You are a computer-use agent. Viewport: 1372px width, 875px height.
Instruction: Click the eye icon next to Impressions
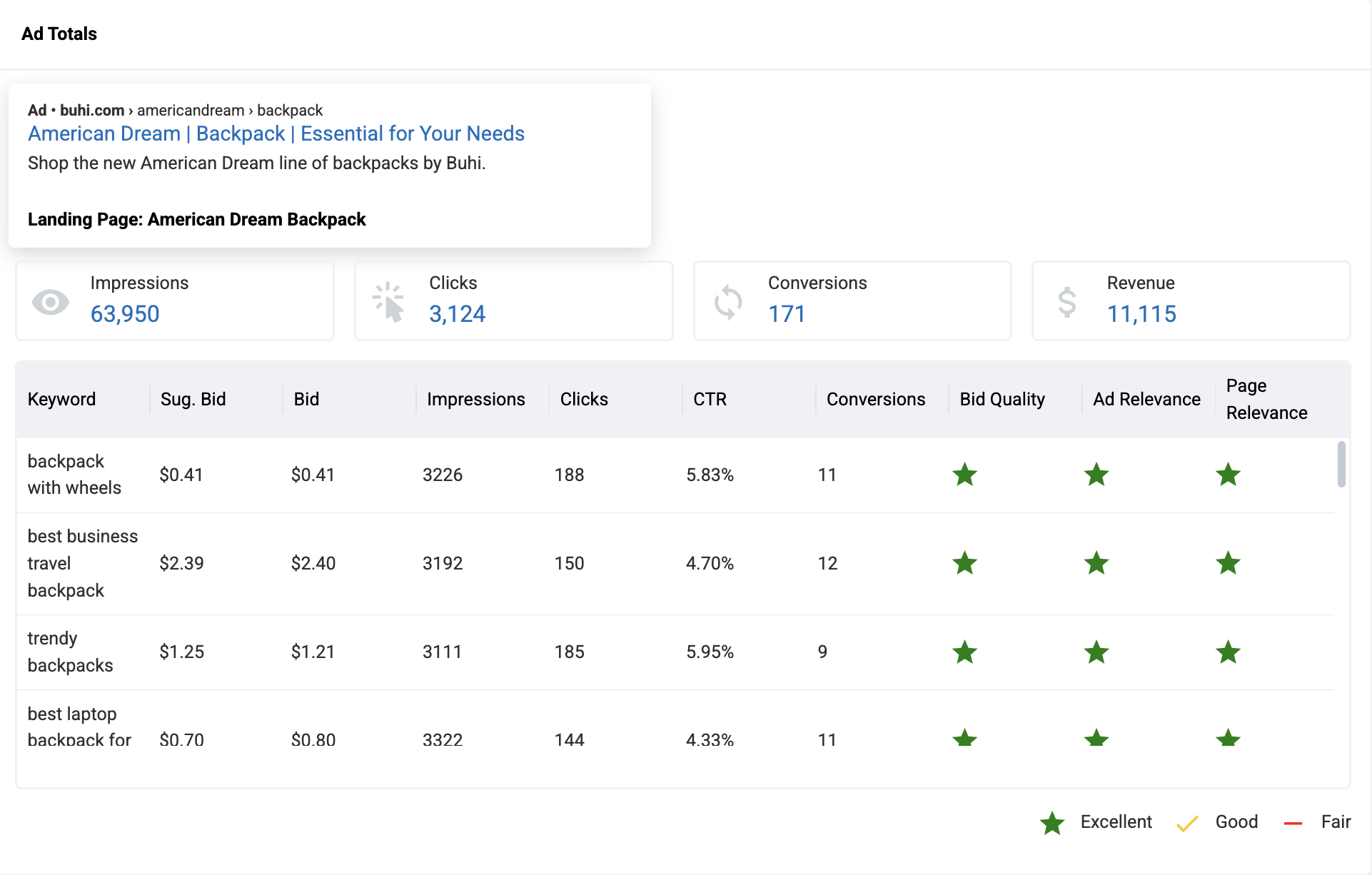tap(50, 302)
